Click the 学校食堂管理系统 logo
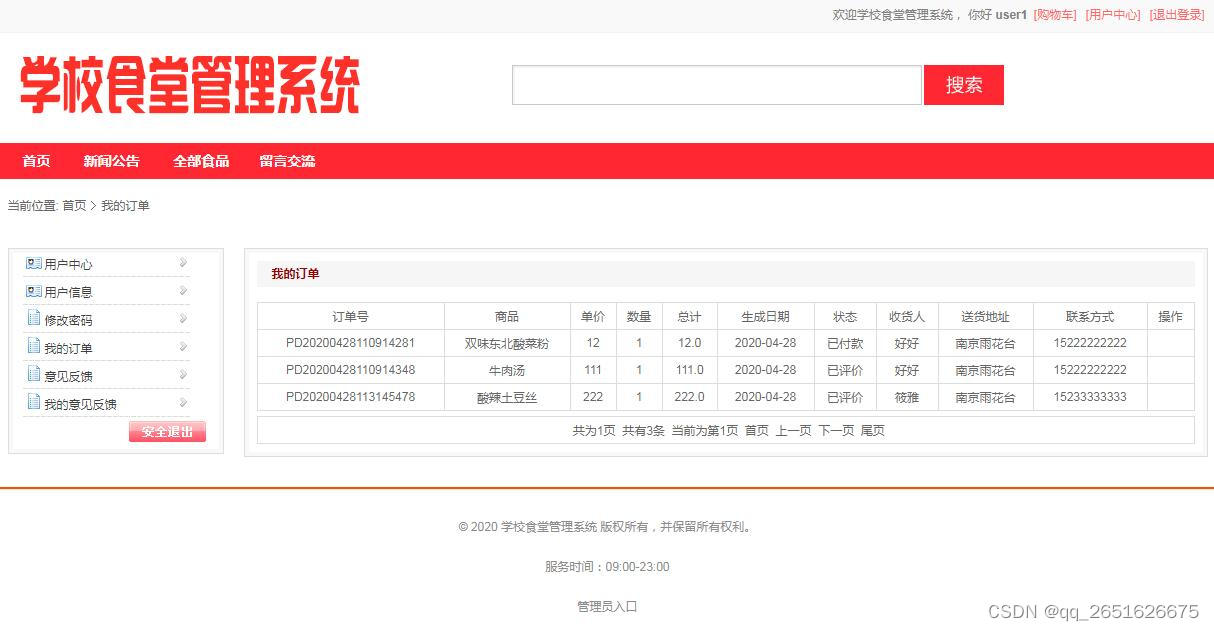This screenshot has width=1214, height=631. point(189,85)
